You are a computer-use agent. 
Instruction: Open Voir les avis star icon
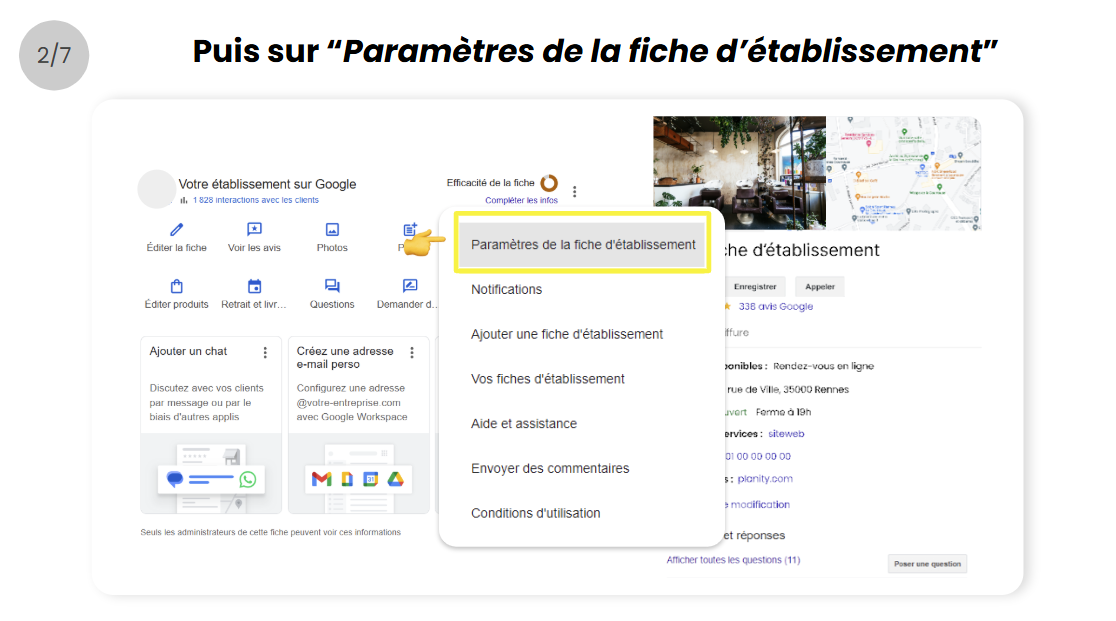[x=254, y=230]
